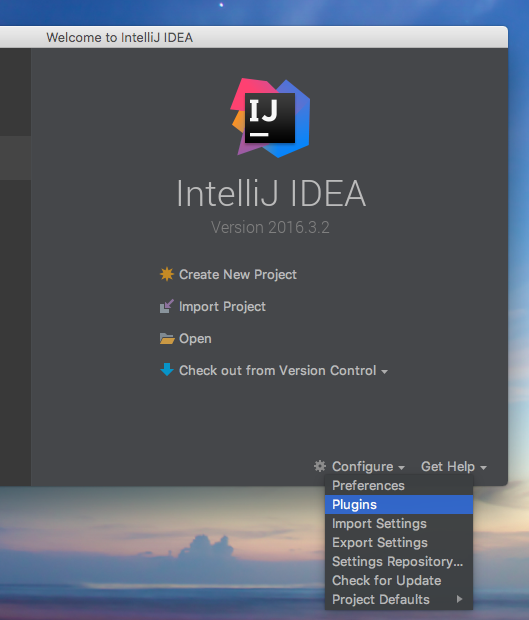This screenshot has width=529, height=620.
Task: Open Settings Repository... menu entry
Action: point(399,561)
